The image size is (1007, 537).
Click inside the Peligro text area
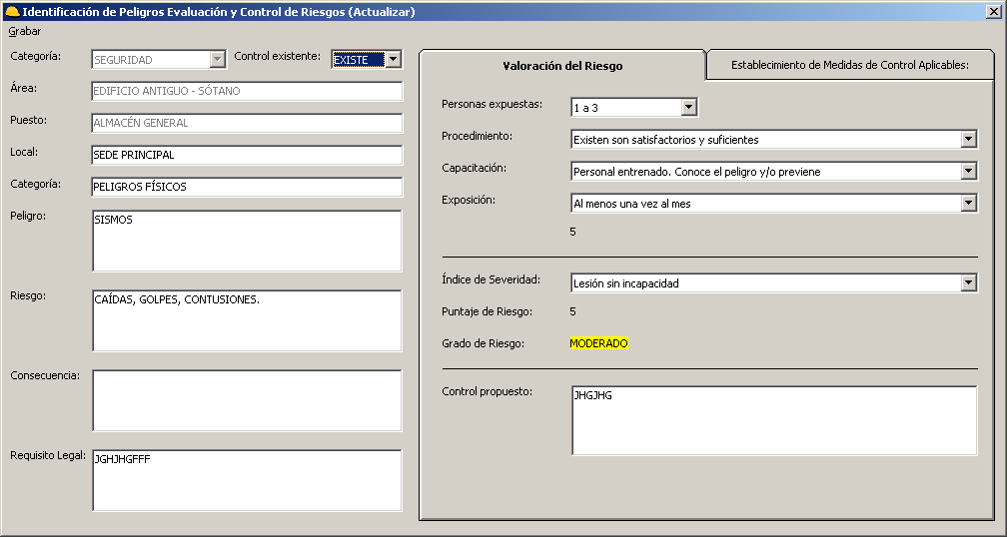pos(246,241)
